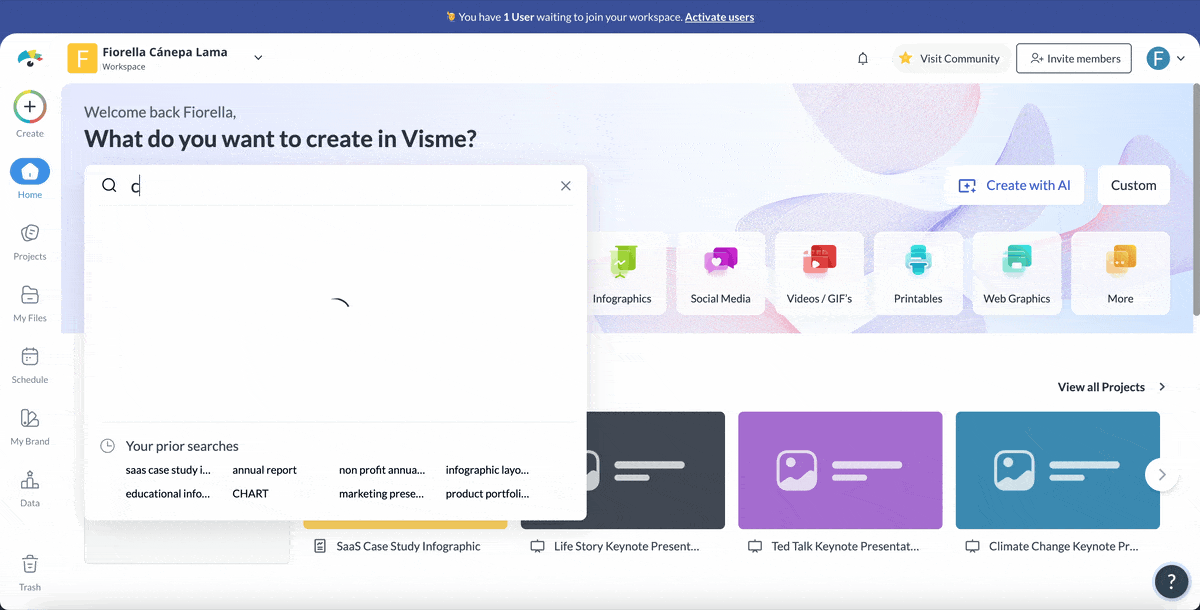
Task: Open Trash in the sidebar
Action: (x=30, y=565)
